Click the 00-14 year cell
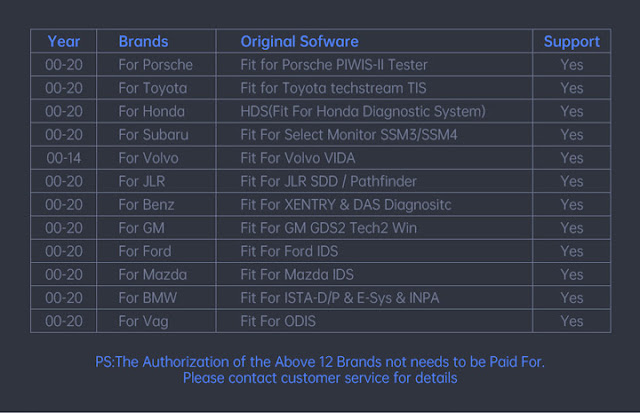The width and height of the screenshot is (640, 413). [x=64, y=158]
